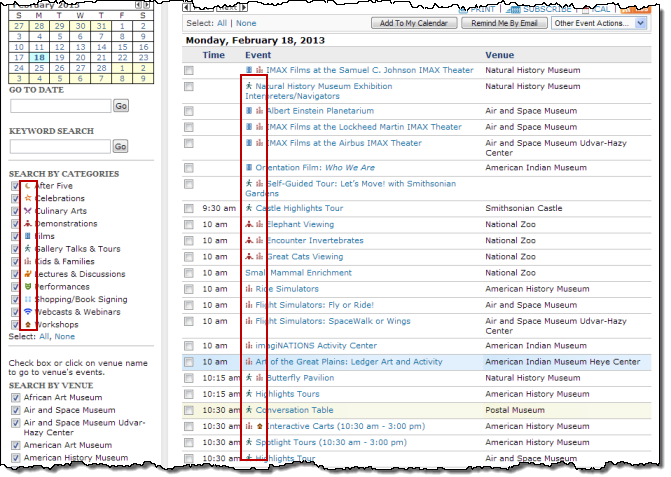Open Natural History Museum Exhibition Interpreters event
671x477 pixels.
[318, 91]
